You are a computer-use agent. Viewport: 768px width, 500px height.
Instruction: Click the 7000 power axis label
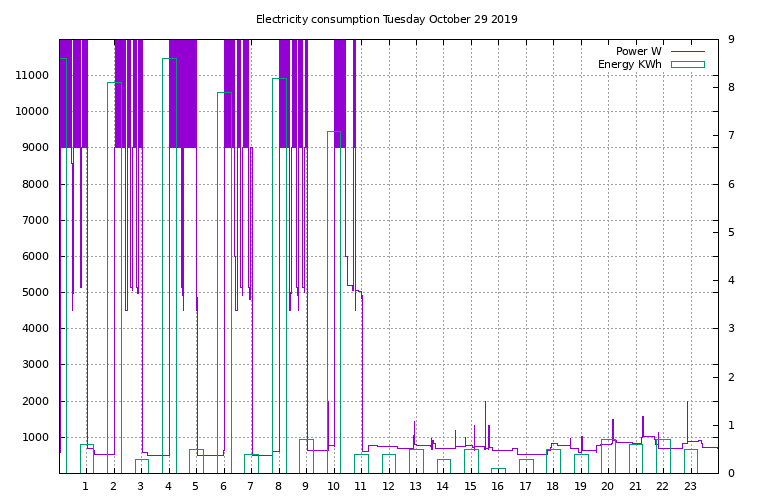tap(35, 220)
